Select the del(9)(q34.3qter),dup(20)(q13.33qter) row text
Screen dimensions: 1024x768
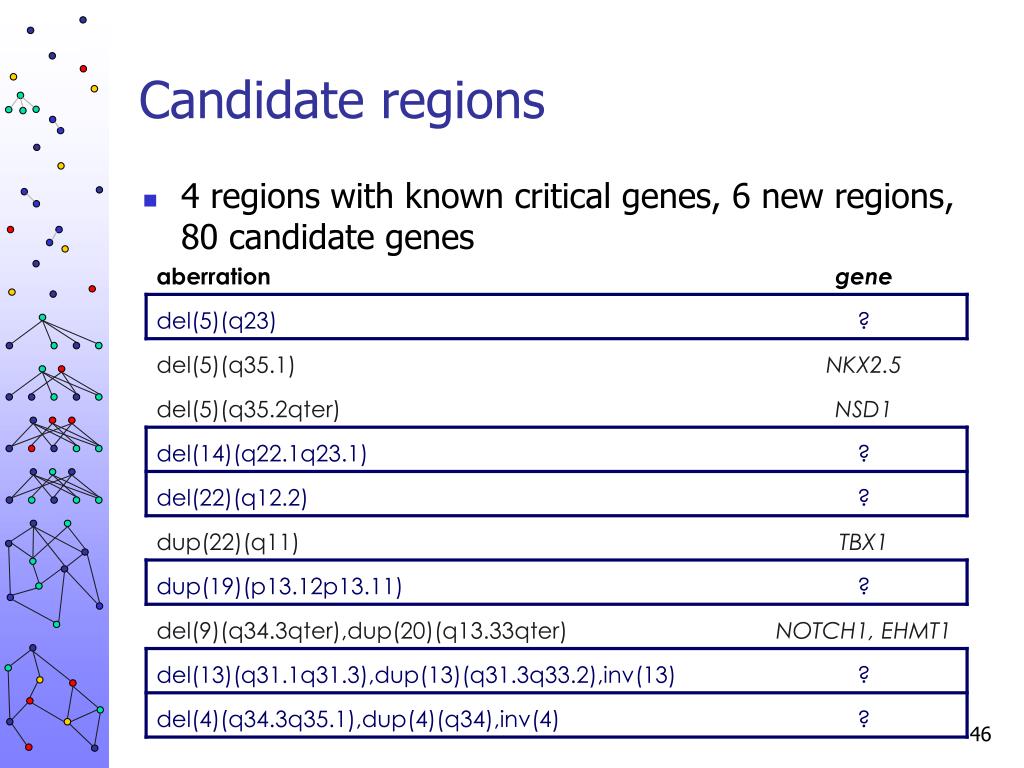pos(361,631)
